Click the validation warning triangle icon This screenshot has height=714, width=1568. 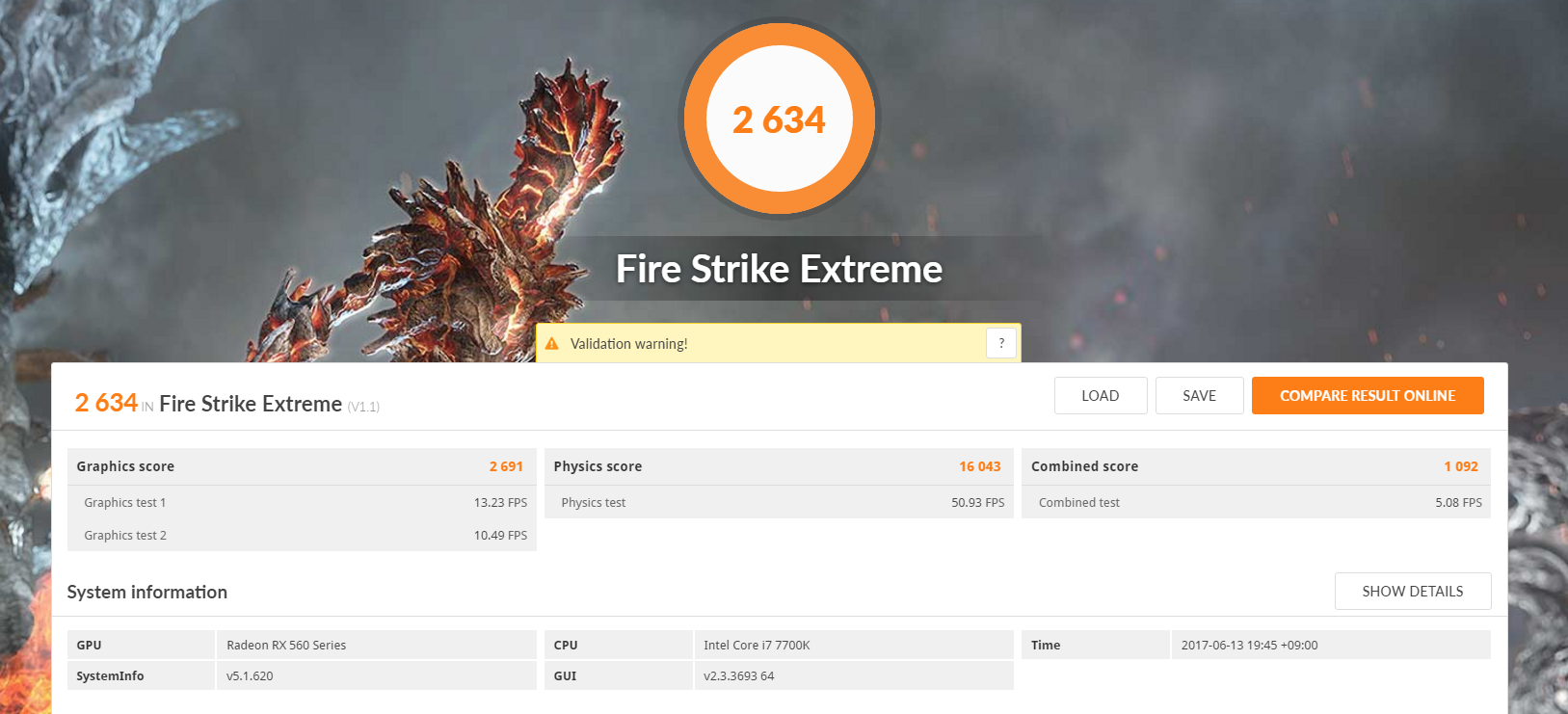(552, 343)
